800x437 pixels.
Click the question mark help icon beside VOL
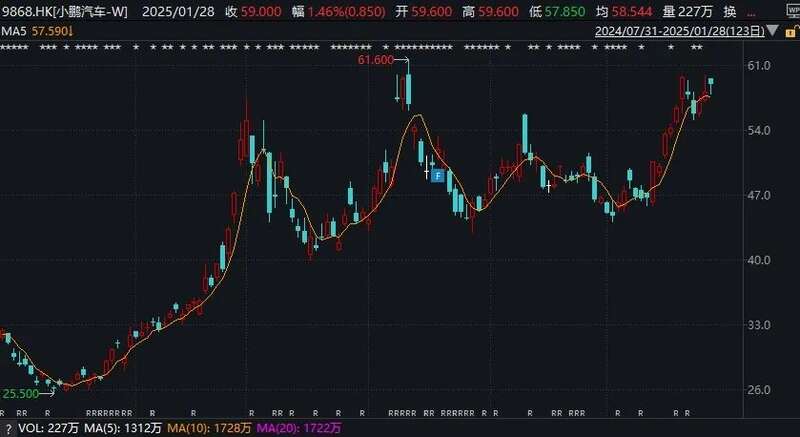pyautogui.click(x=7, y=429)
